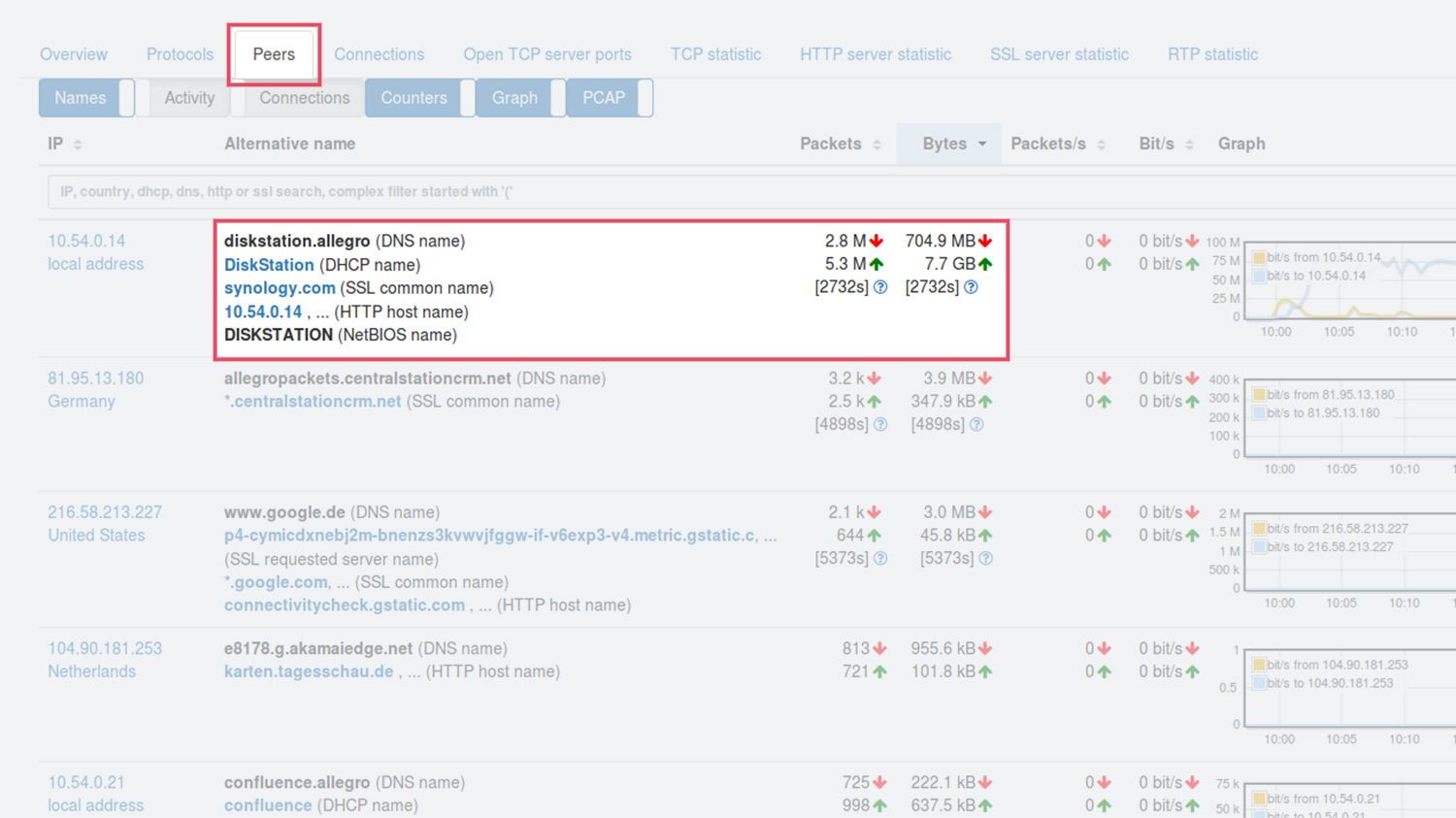Image resolution: width=1456 pixels, height=818 pixels.
Task: Switch to the Protocols tab
Action: (x=180, y=54)
